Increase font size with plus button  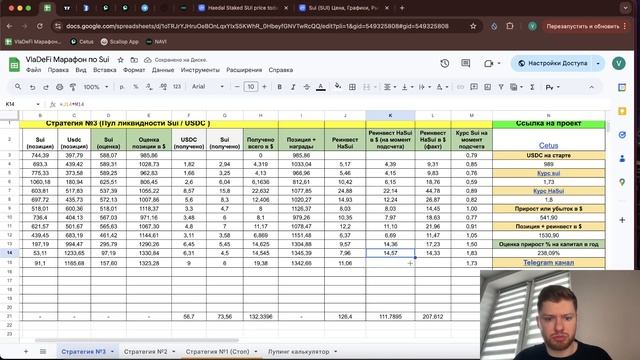tap(264, 87)
